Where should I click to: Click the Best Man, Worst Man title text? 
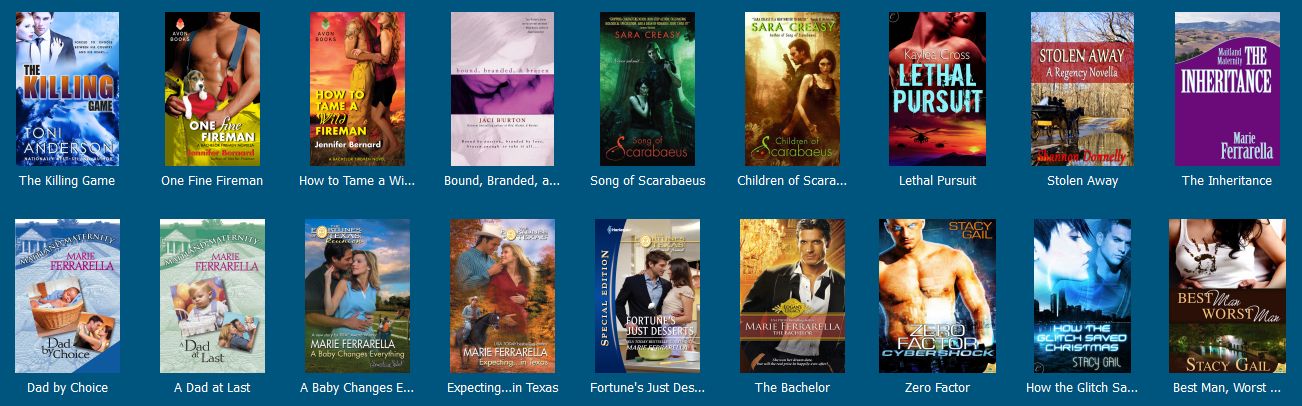pos(1227,388)
